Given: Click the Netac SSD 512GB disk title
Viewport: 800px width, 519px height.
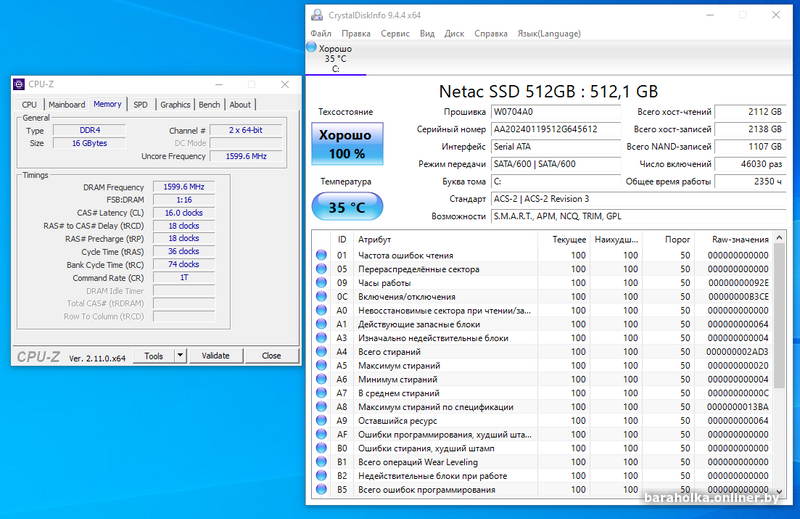Looking at the screenshot, I should (548, 91).
